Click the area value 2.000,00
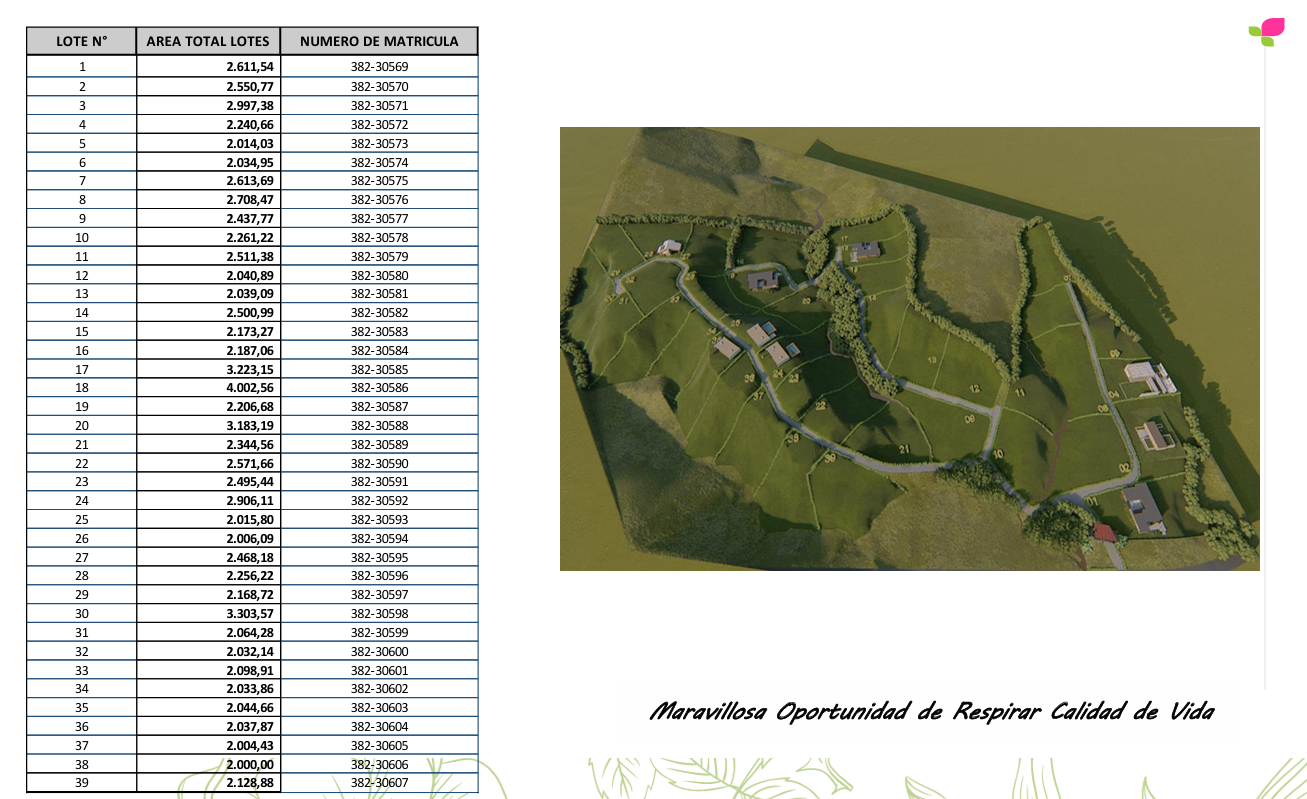This screenshot has height=799, width=1307. click(x=250, y=764)
